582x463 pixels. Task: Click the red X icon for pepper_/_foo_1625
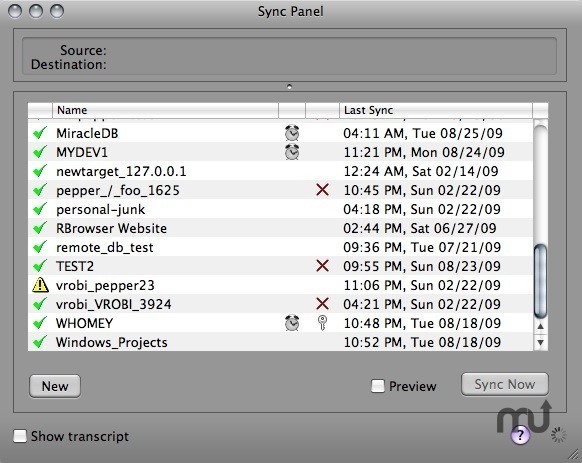[322, 190]
